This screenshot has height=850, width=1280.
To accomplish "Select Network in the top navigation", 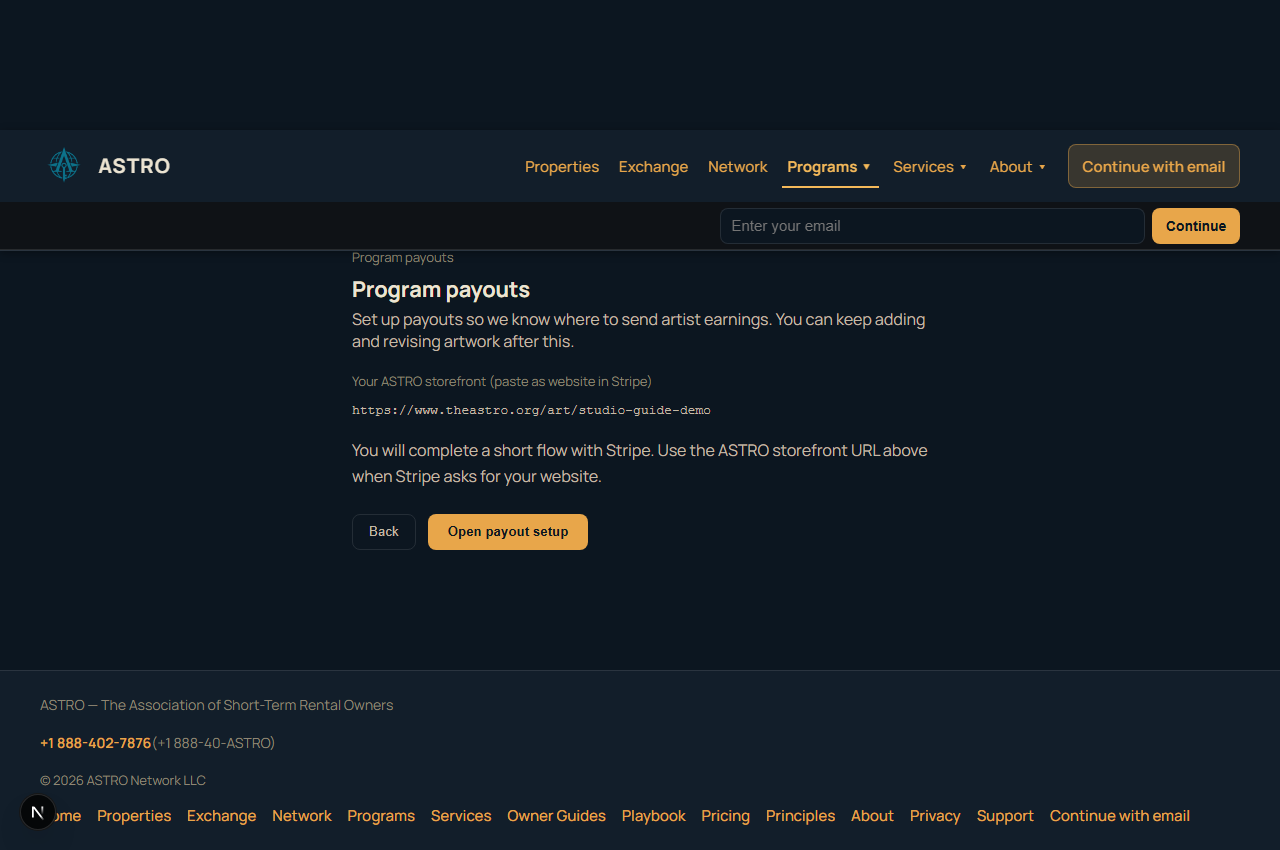I will coord(738,167).
